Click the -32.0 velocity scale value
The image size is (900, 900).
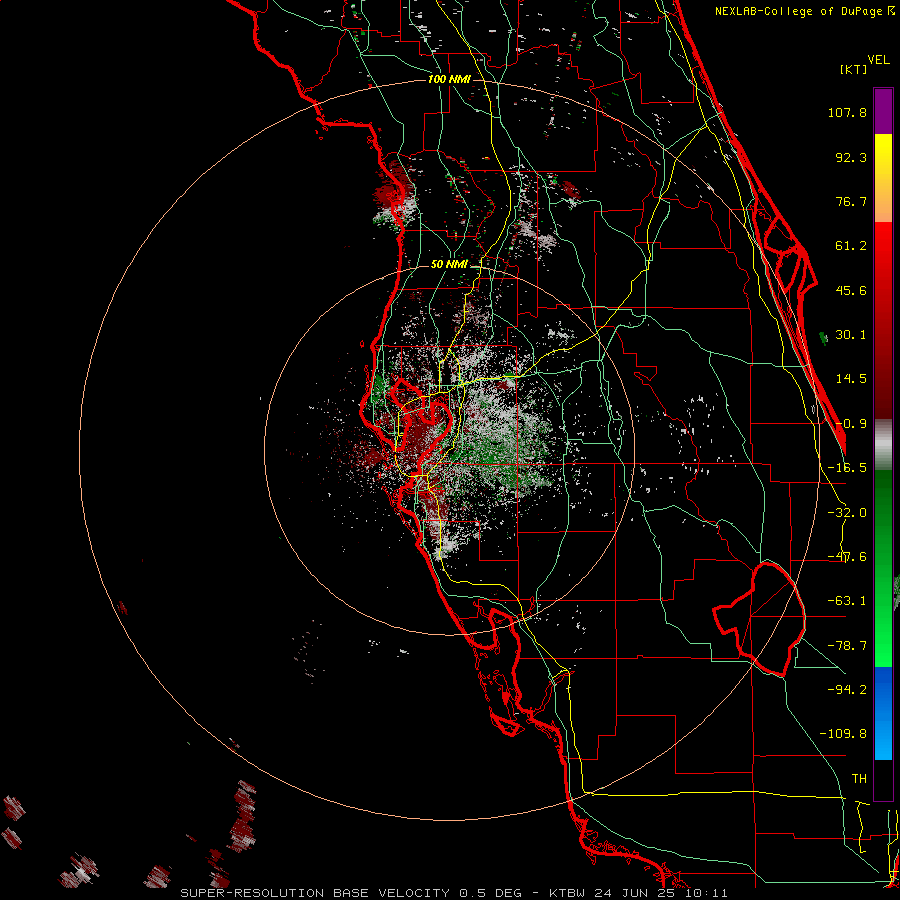point(847,513)
